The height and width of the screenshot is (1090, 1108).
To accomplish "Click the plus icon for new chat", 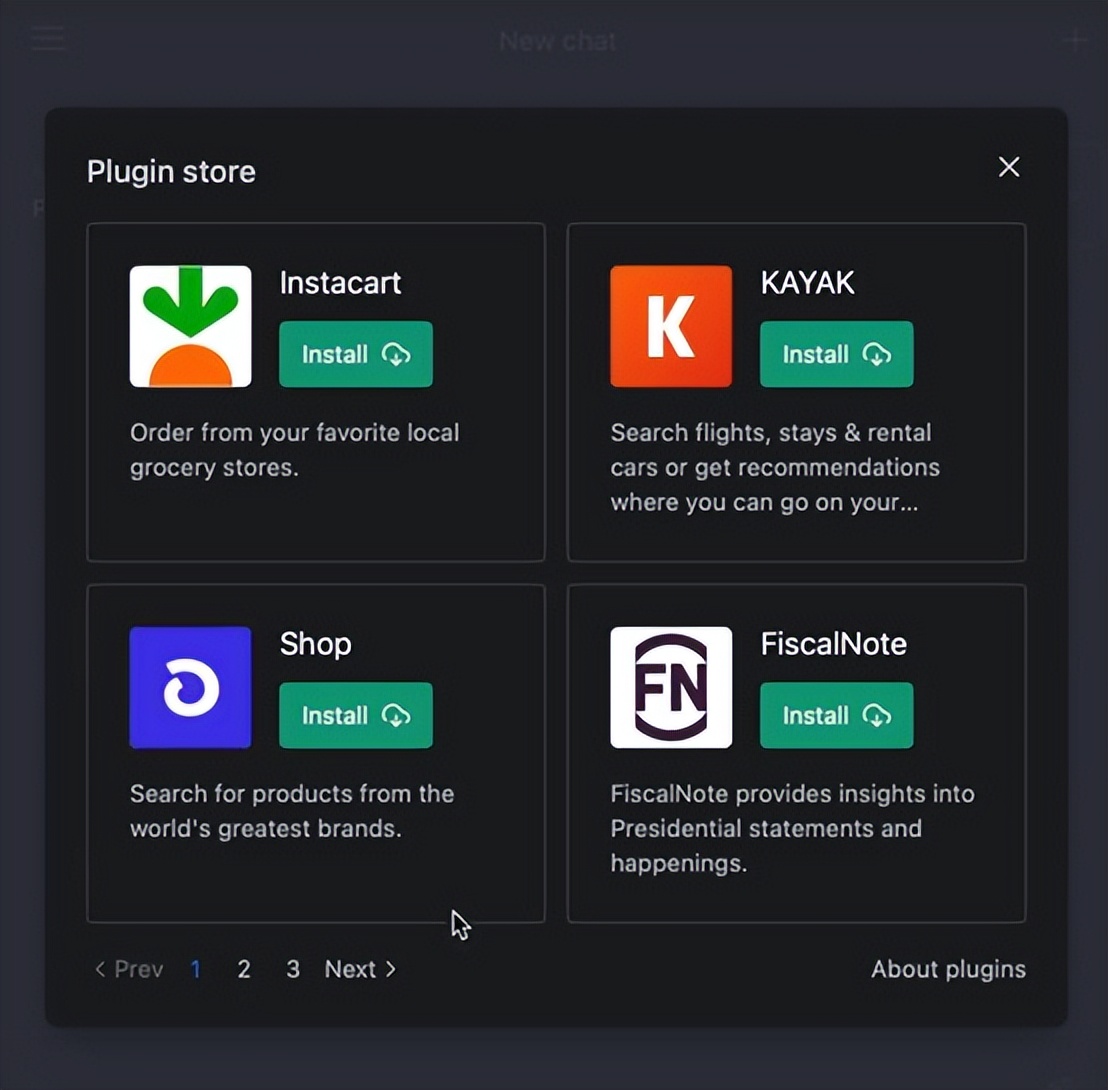I will click(x=1076, y=40).
